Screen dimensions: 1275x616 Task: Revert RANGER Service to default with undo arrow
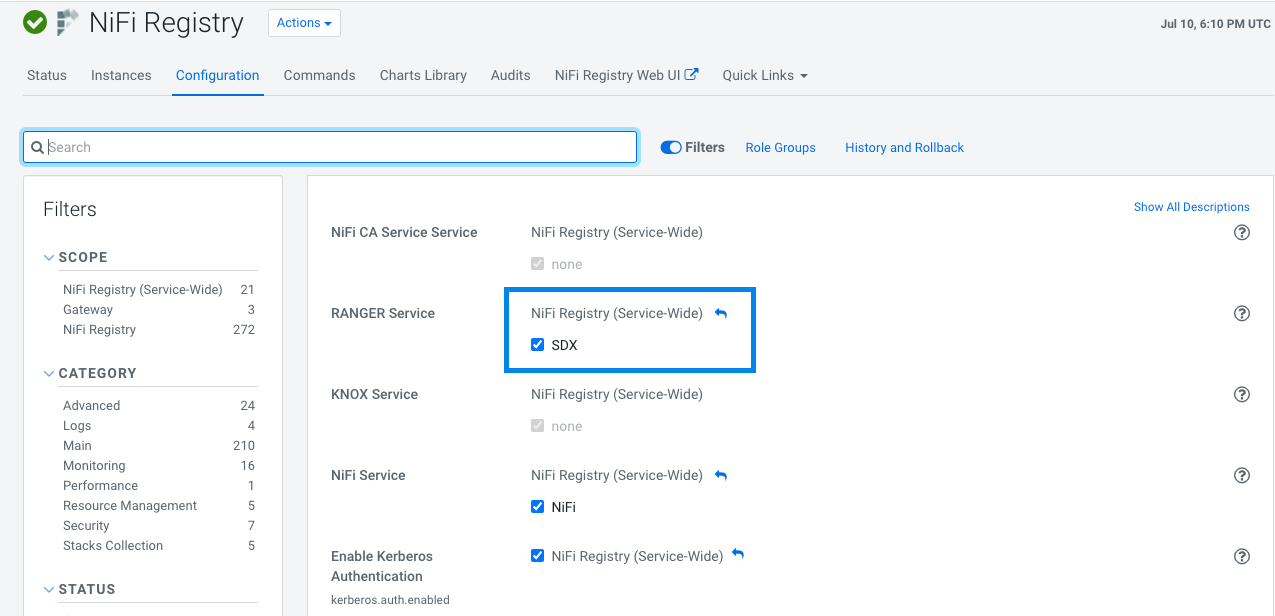pyautogui.click(x=721, y=313)
